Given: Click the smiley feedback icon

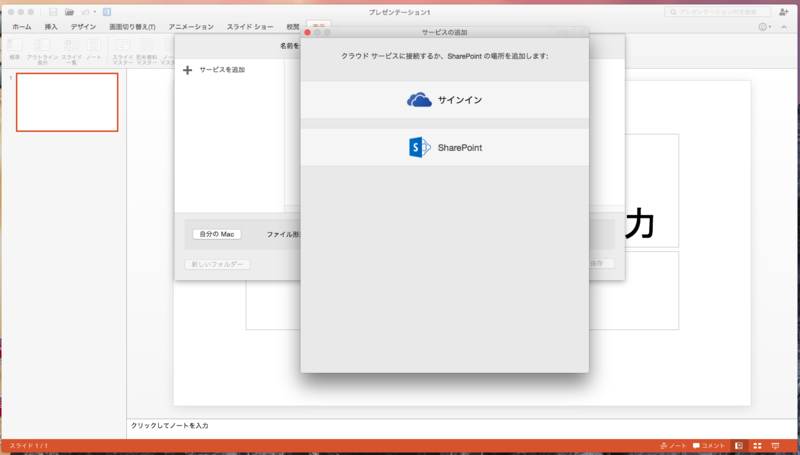Looking at the screenshot, I should click(x=763, y=27).
